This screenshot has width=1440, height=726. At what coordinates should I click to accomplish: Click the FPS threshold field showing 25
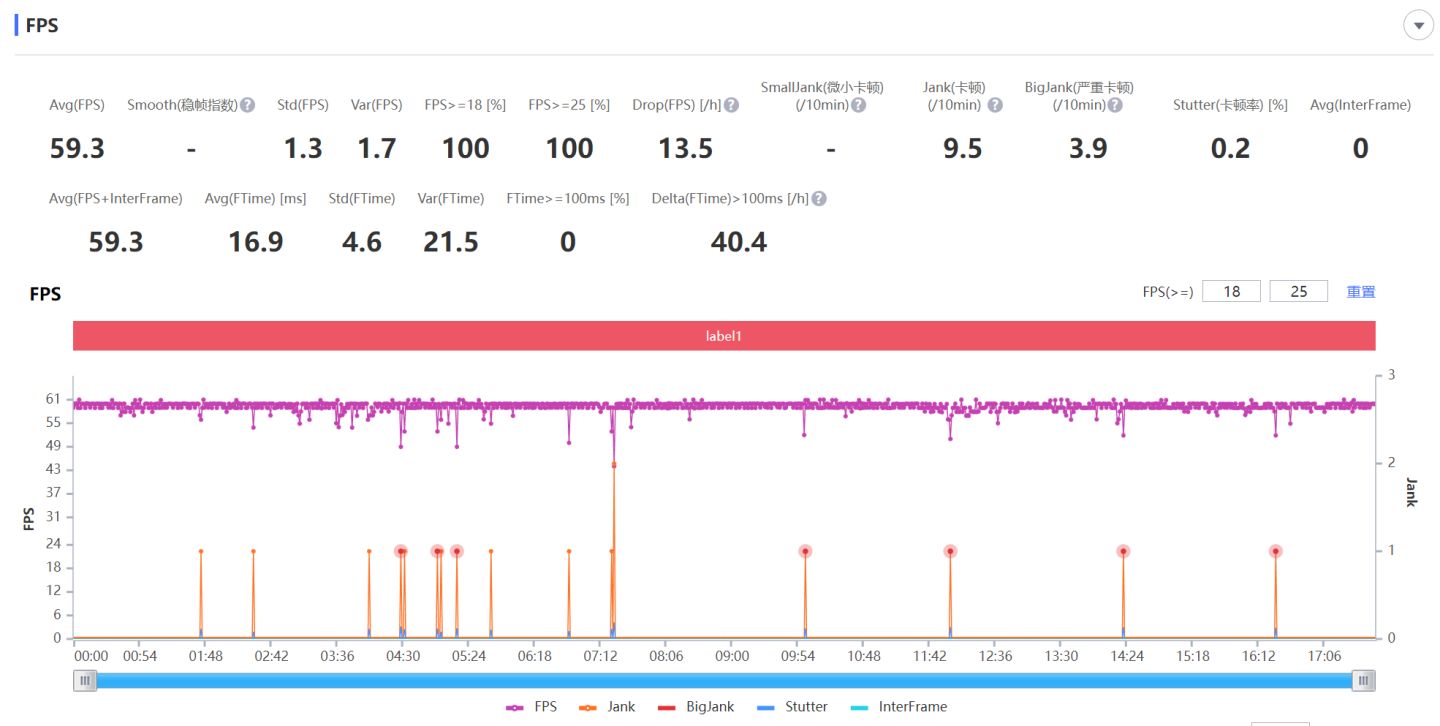1298,292
